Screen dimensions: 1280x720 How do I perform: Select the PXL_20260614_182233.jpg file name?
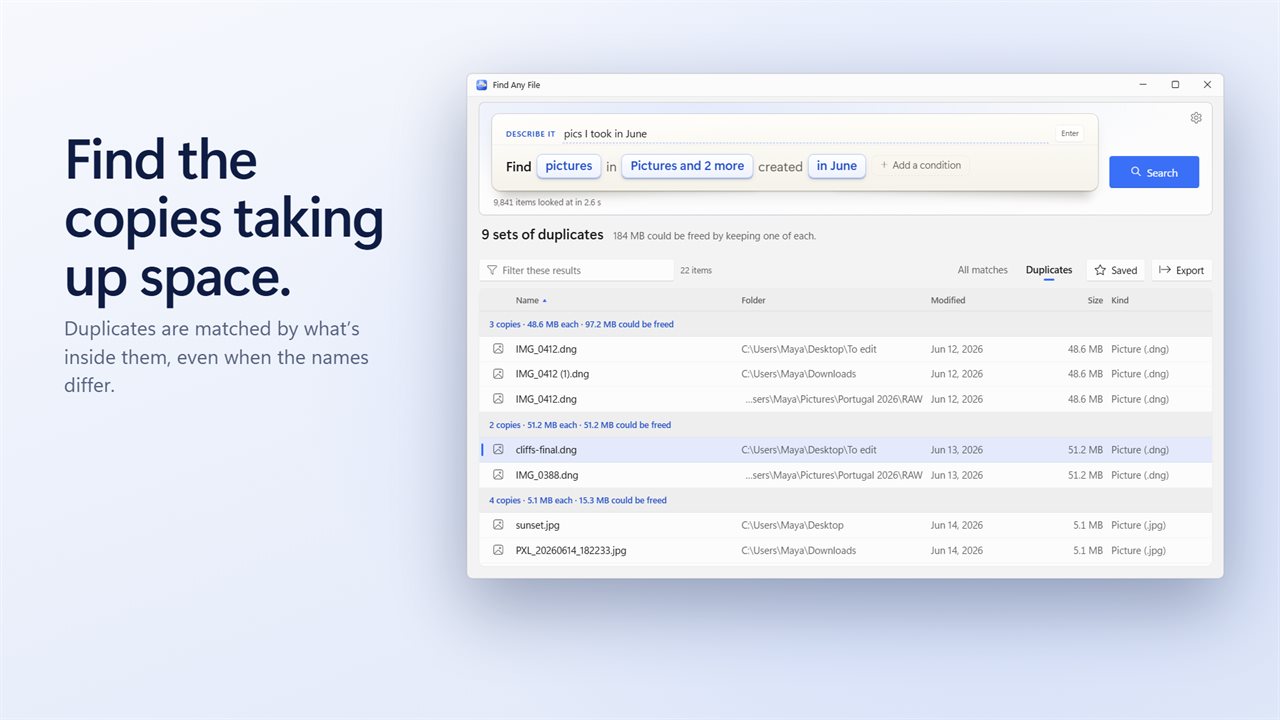pyautogui.click(x=571, y=550)
